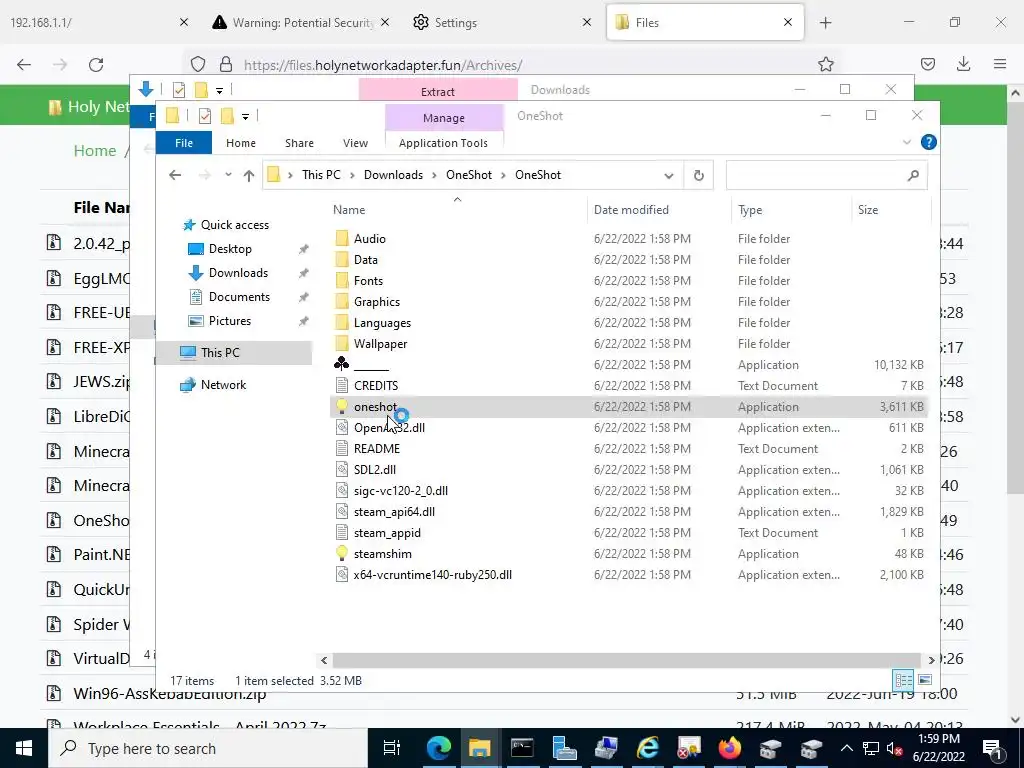Bookmark the page with star icon
Image resolution: width=1024 pixels, height=768 pixels.
pos(825,65)
